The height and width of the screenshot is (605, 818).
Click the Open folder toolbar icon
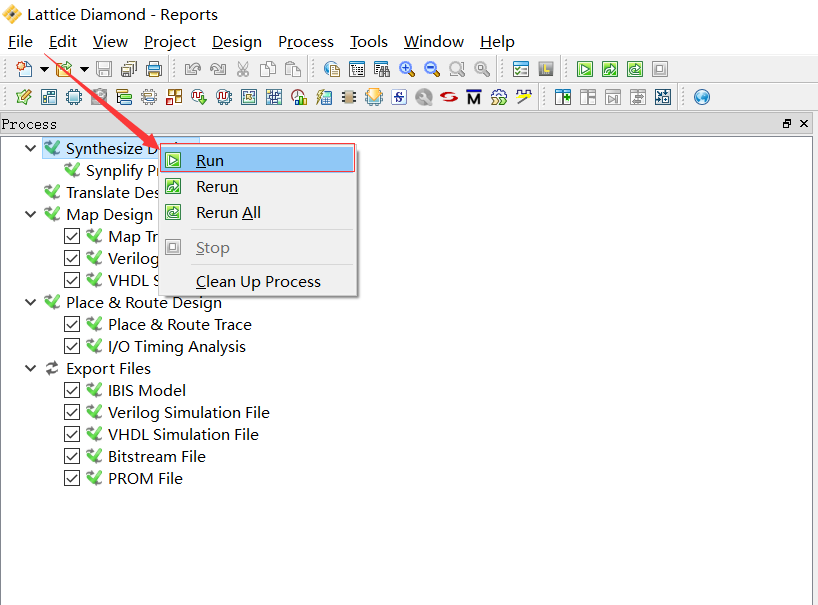tap(64, 69)
